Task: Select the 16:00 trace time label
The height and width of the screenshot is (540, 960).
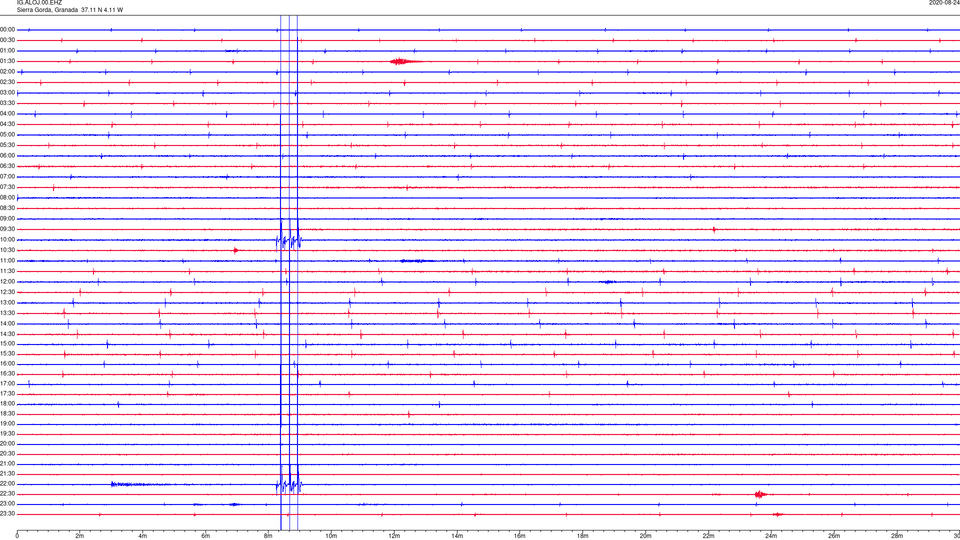Action: click(7, 364)
